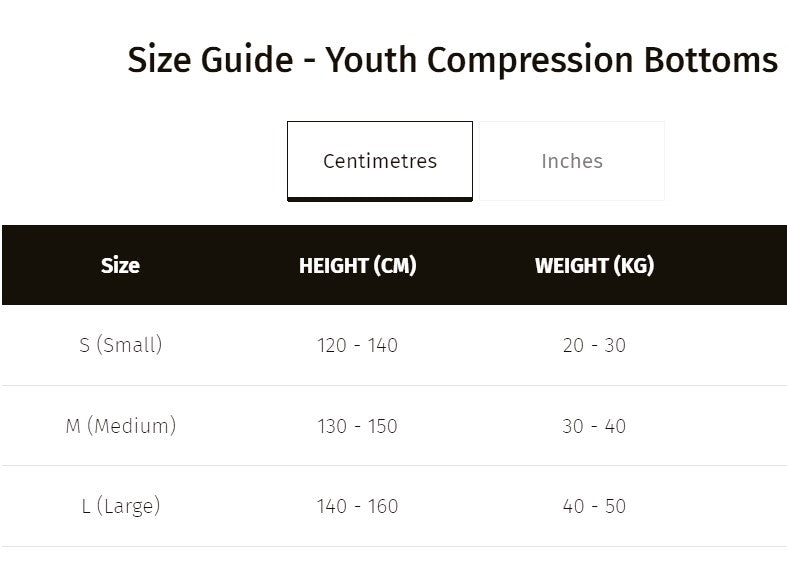Switch to the Inches tab
Image resolution: width=787 pixels, height=564 pixels.
pyautogui.click(x=572, y=161)
